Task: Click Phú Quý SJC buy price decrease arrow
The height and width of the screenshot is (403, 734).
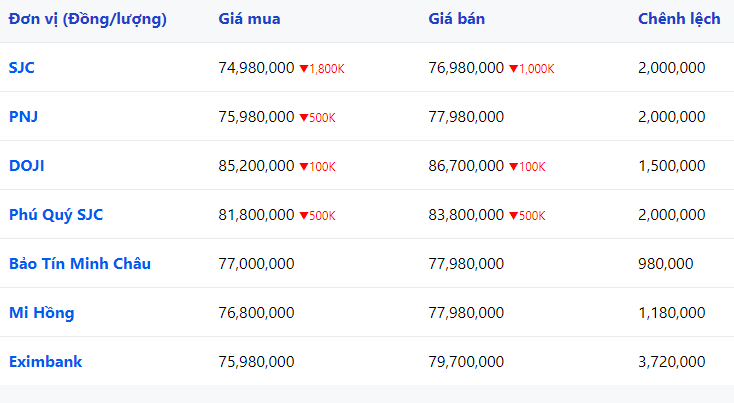Action: 304,216
